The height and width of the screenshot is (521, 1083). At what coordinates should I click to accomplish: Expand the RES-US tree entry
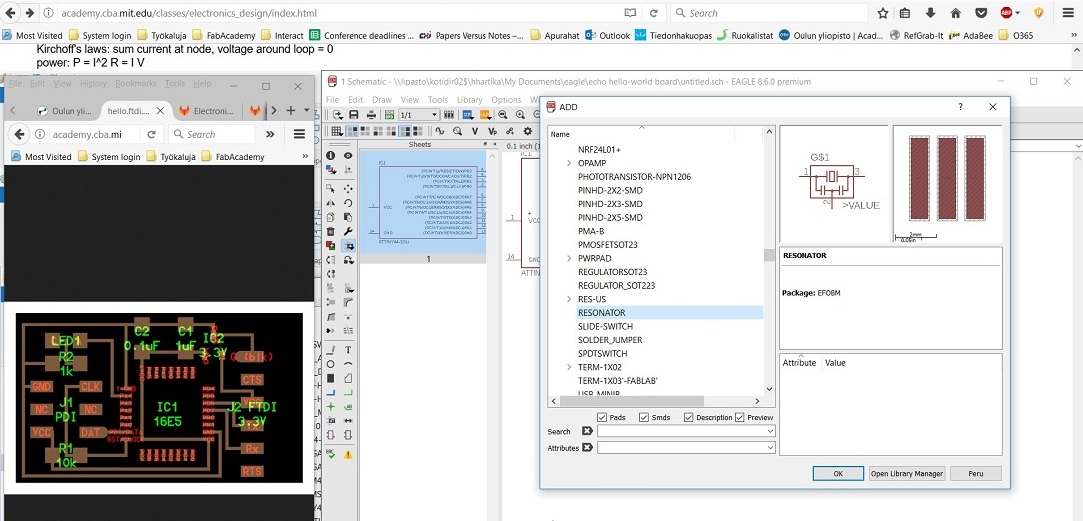(x=569, y=299)
